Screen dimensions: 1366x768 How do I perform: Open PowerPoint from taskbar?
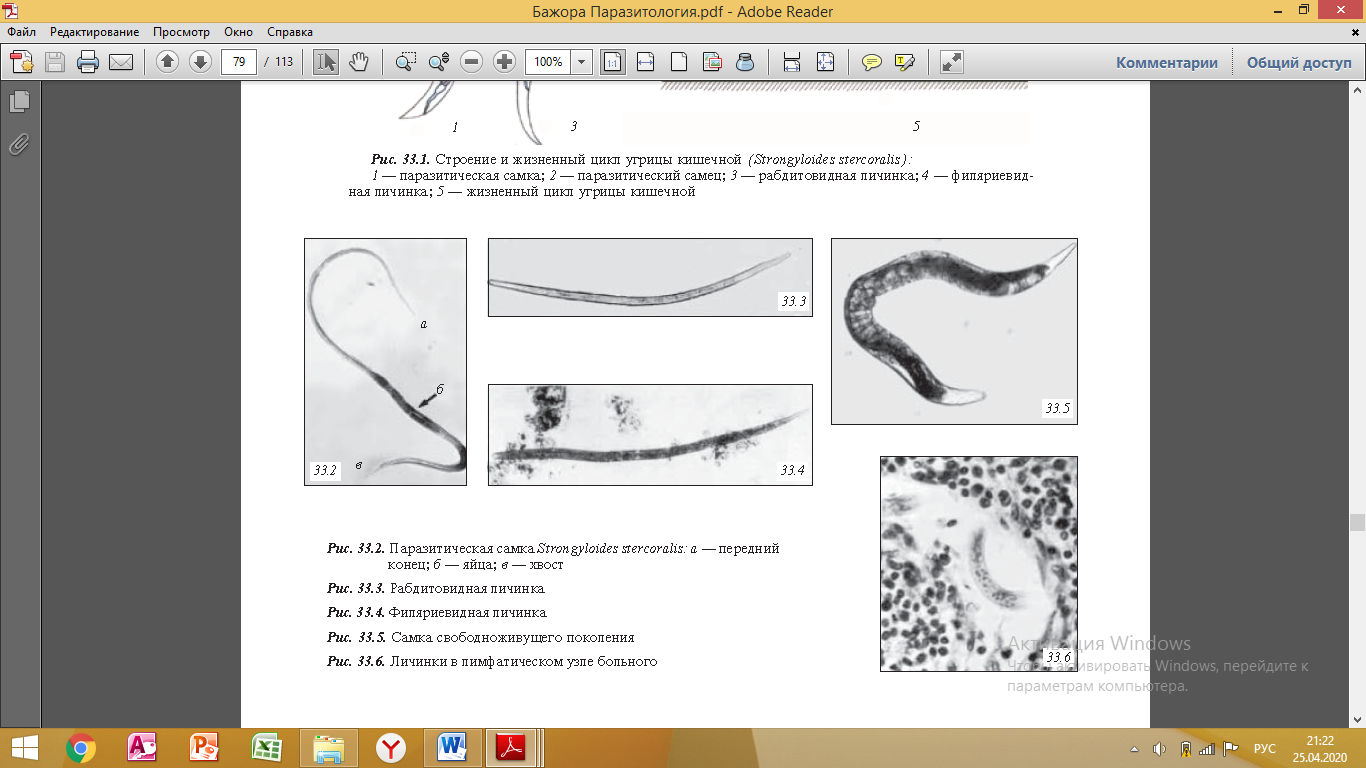click(x=205, y=747)
